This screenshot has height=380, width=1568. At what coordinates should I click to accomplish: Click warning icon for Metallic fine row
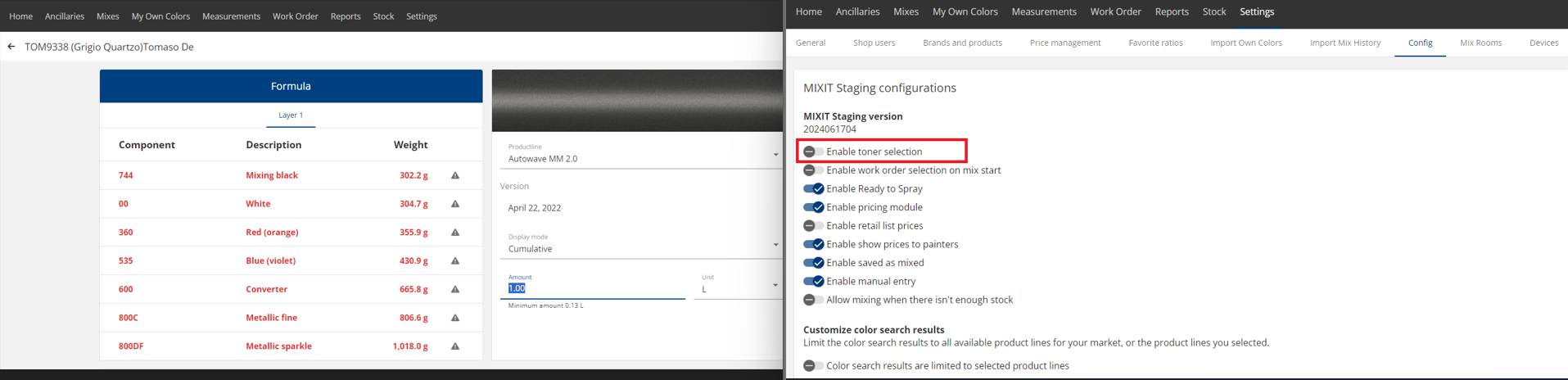455,318
